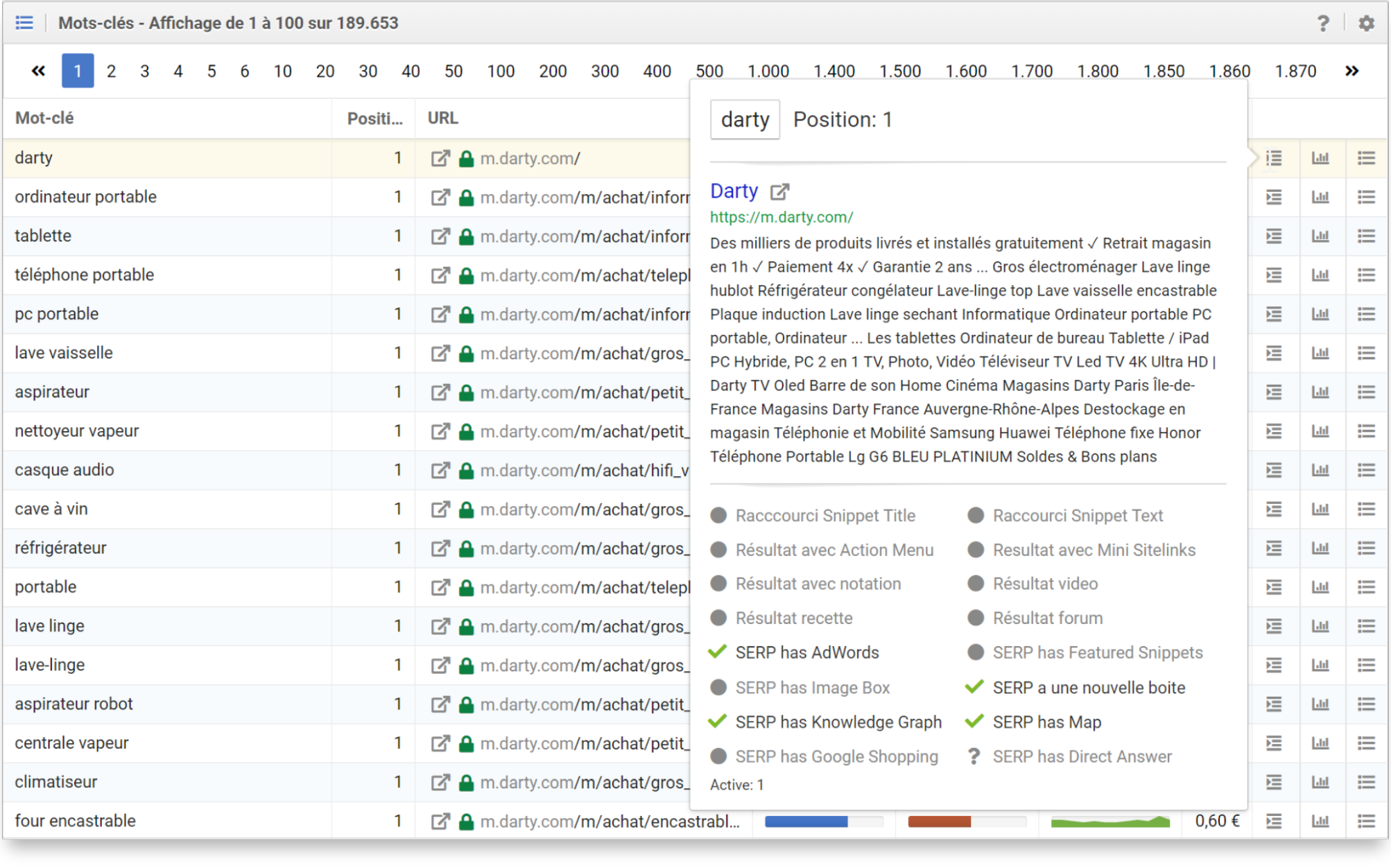Open list icon at end of darty row
Image resolution: width=1391 pixels, height=868 pixels.
pyautogui.click(x=1366, y=158)
